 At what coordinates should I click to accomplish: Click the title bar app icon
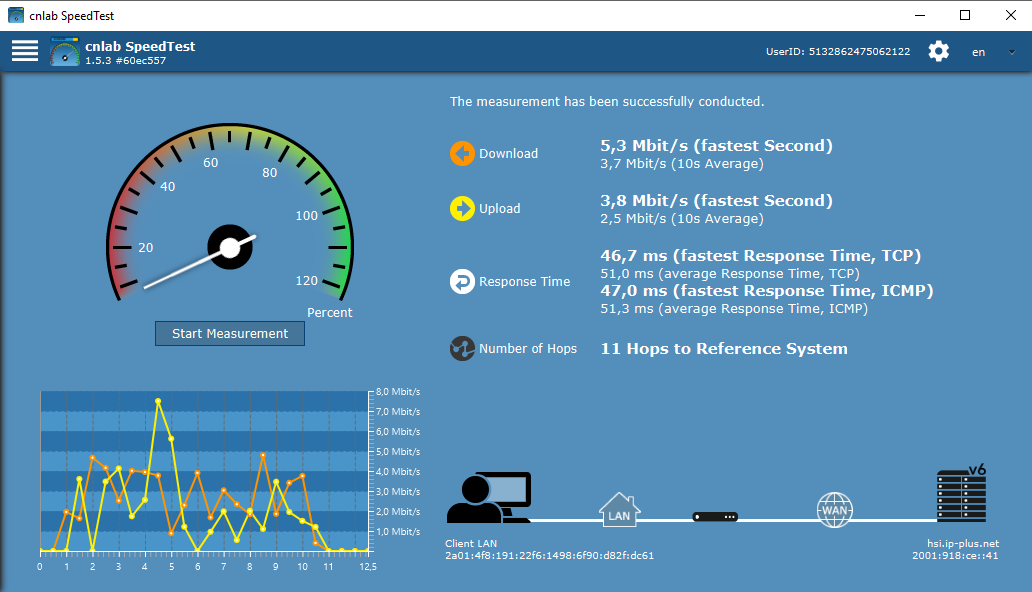16,15
